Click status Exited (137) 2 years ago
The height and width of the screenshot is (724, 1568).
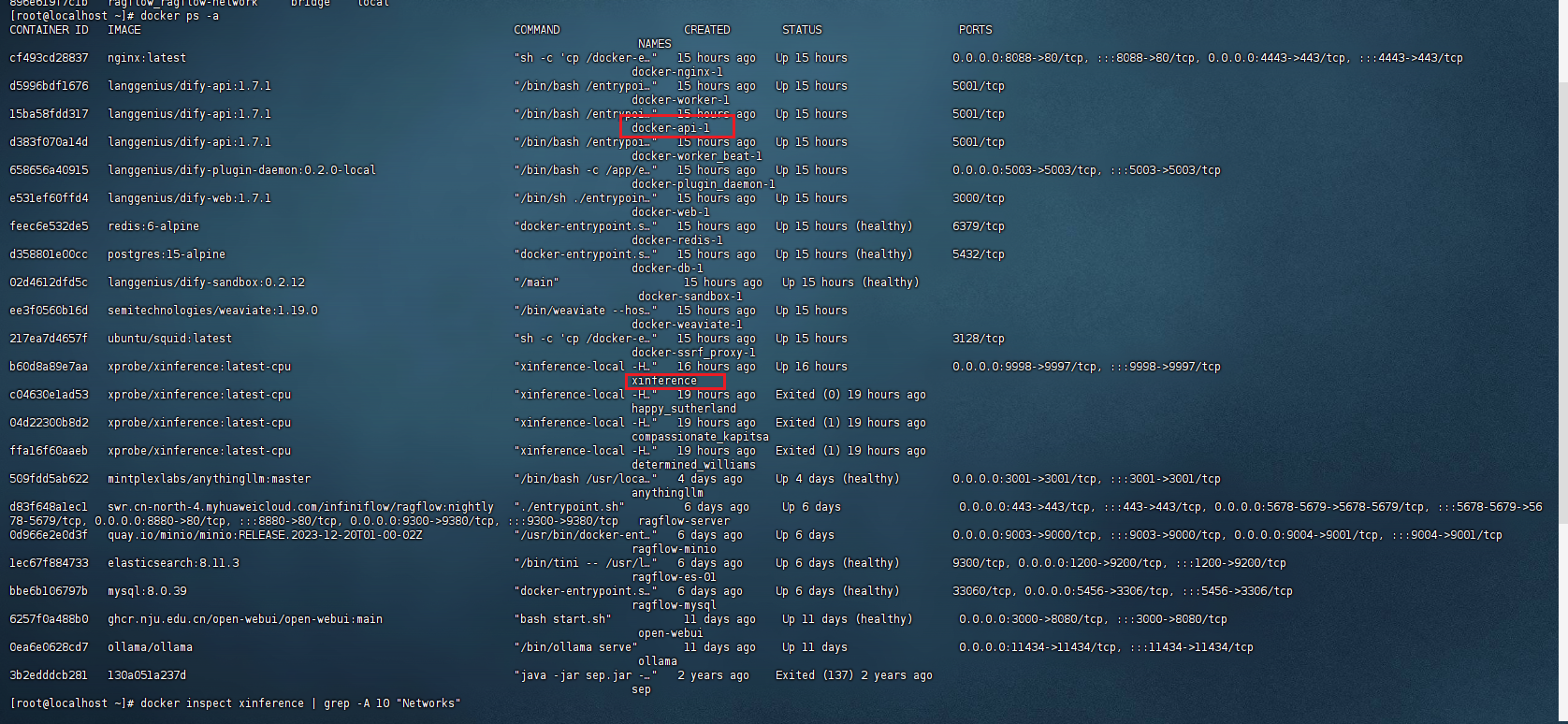[854, 675]
